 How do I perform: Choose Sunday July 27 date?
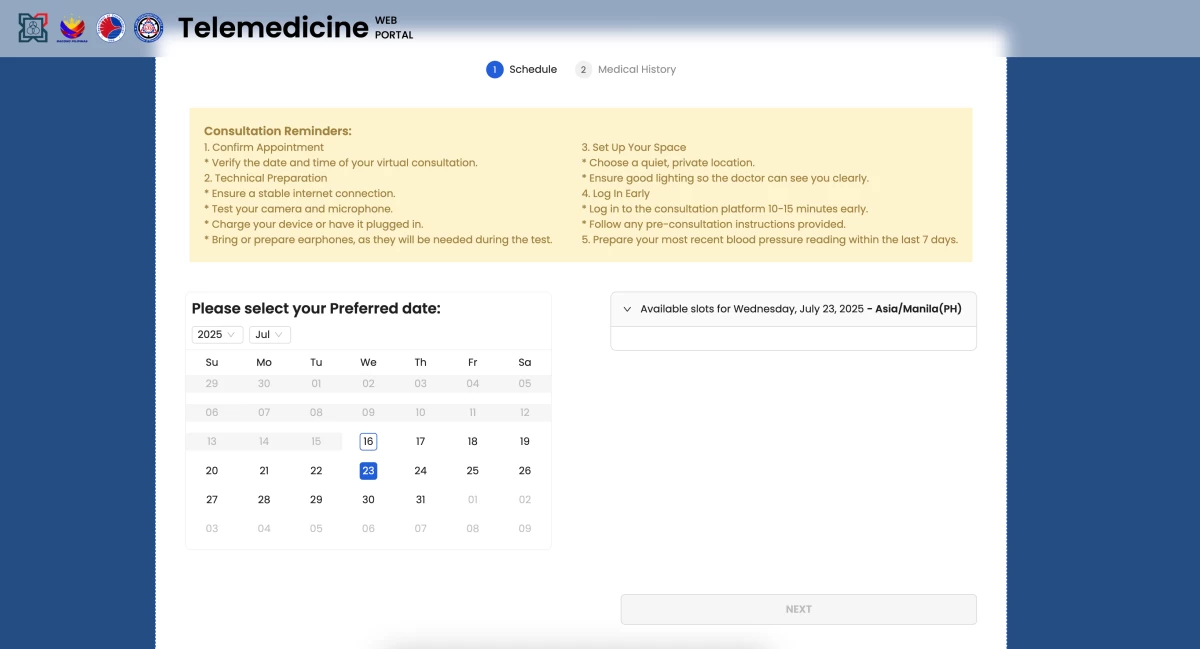212,499
